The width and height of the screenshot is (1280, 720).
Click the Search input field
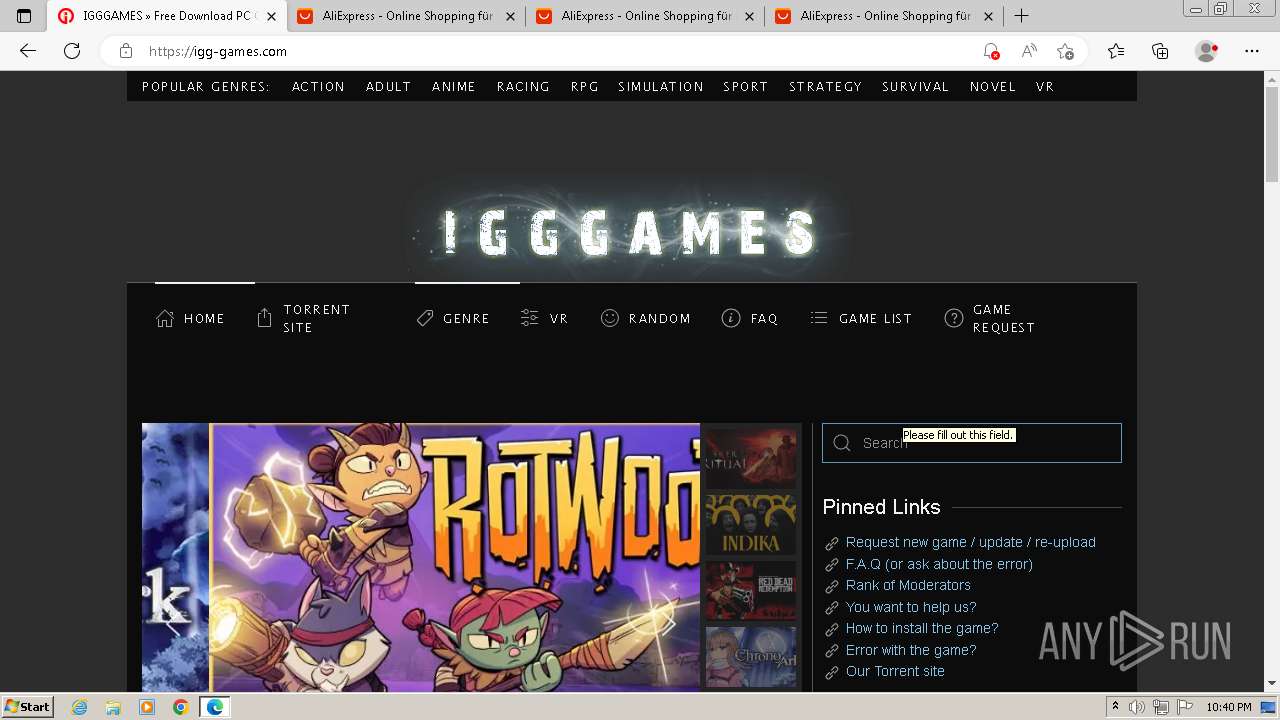(x=972, y=443)
